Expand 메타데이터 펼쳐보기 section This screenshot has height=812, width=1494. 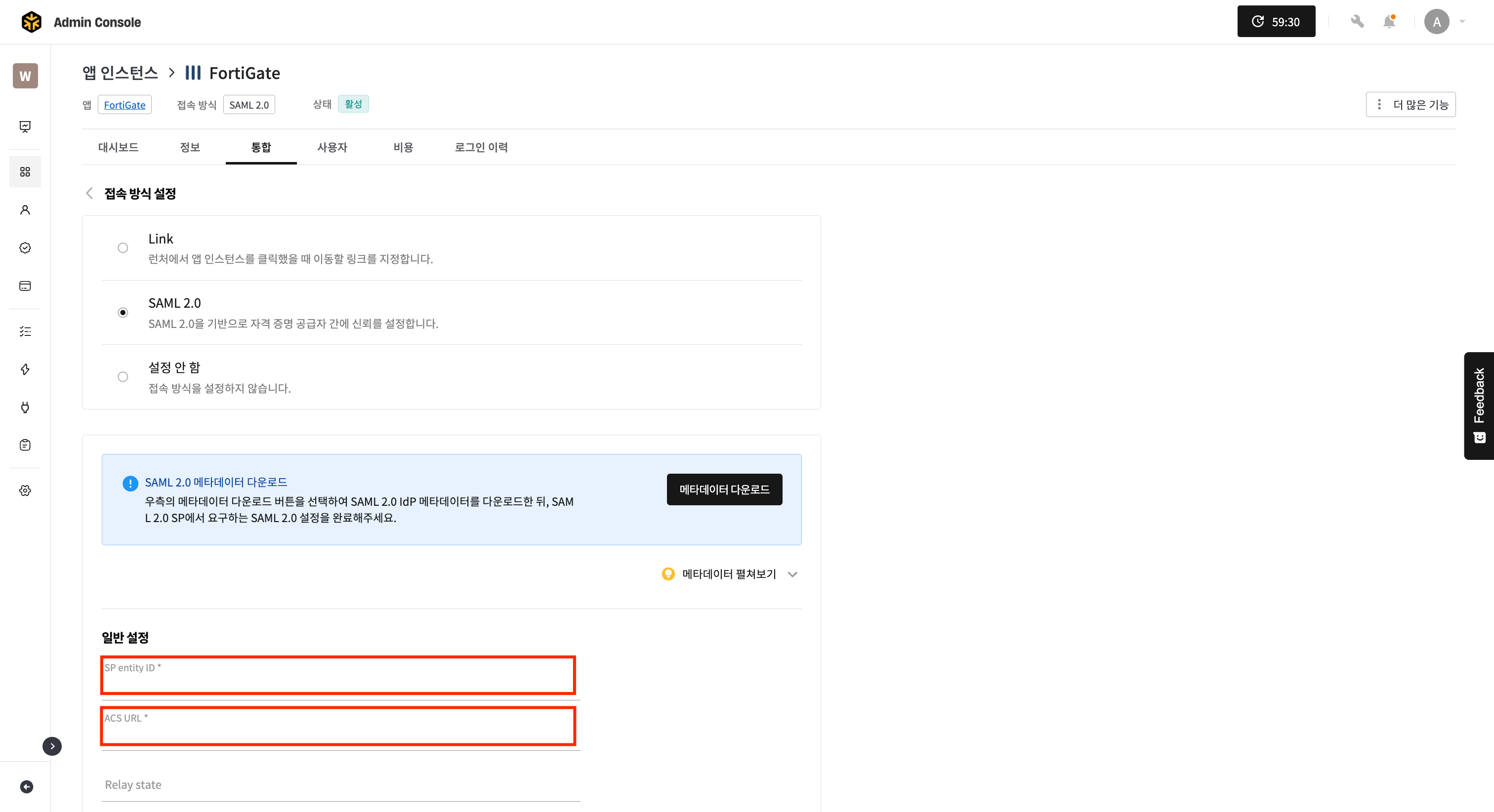tap(729, 574)
